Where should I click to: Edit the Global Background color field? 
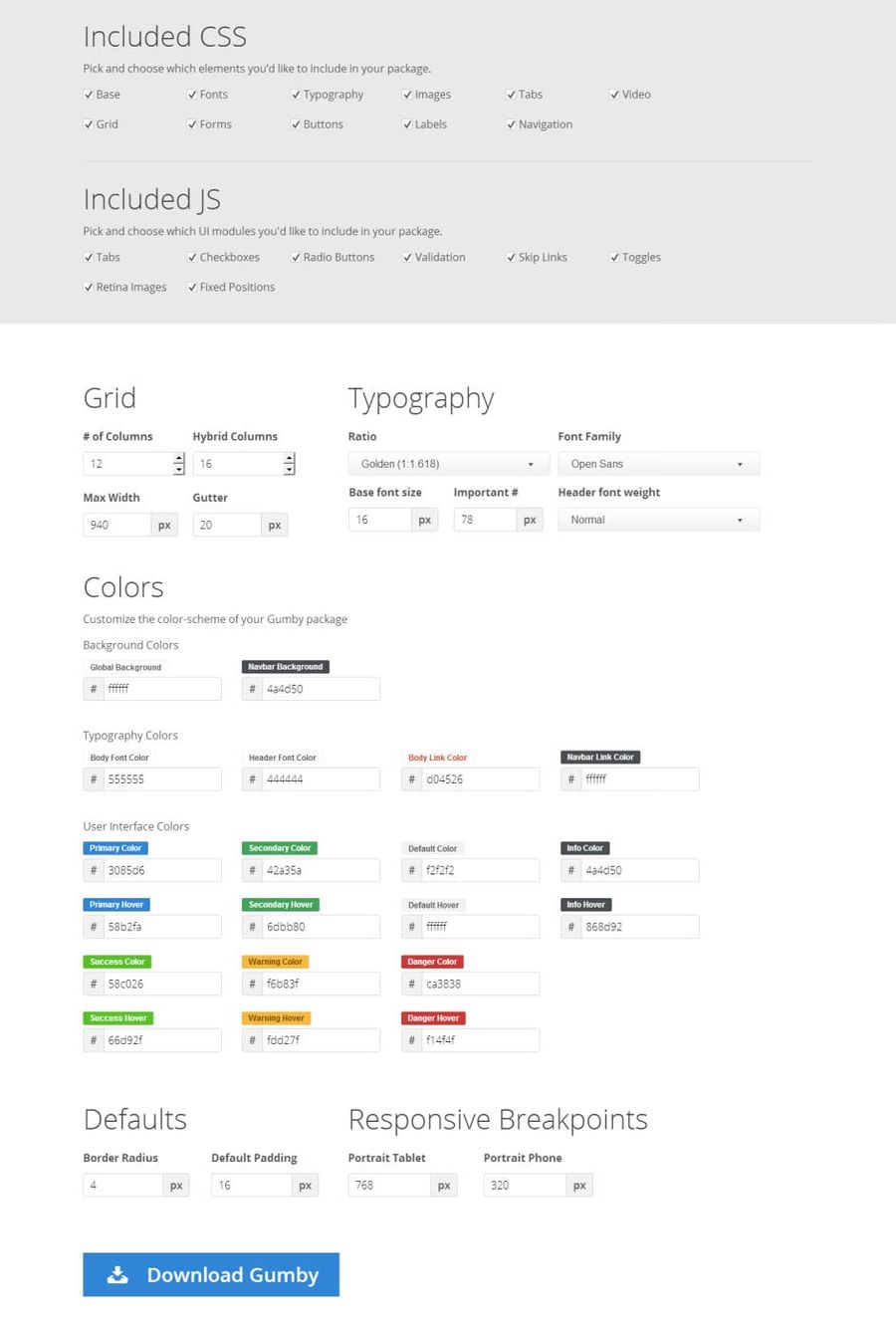pos(162,689)
